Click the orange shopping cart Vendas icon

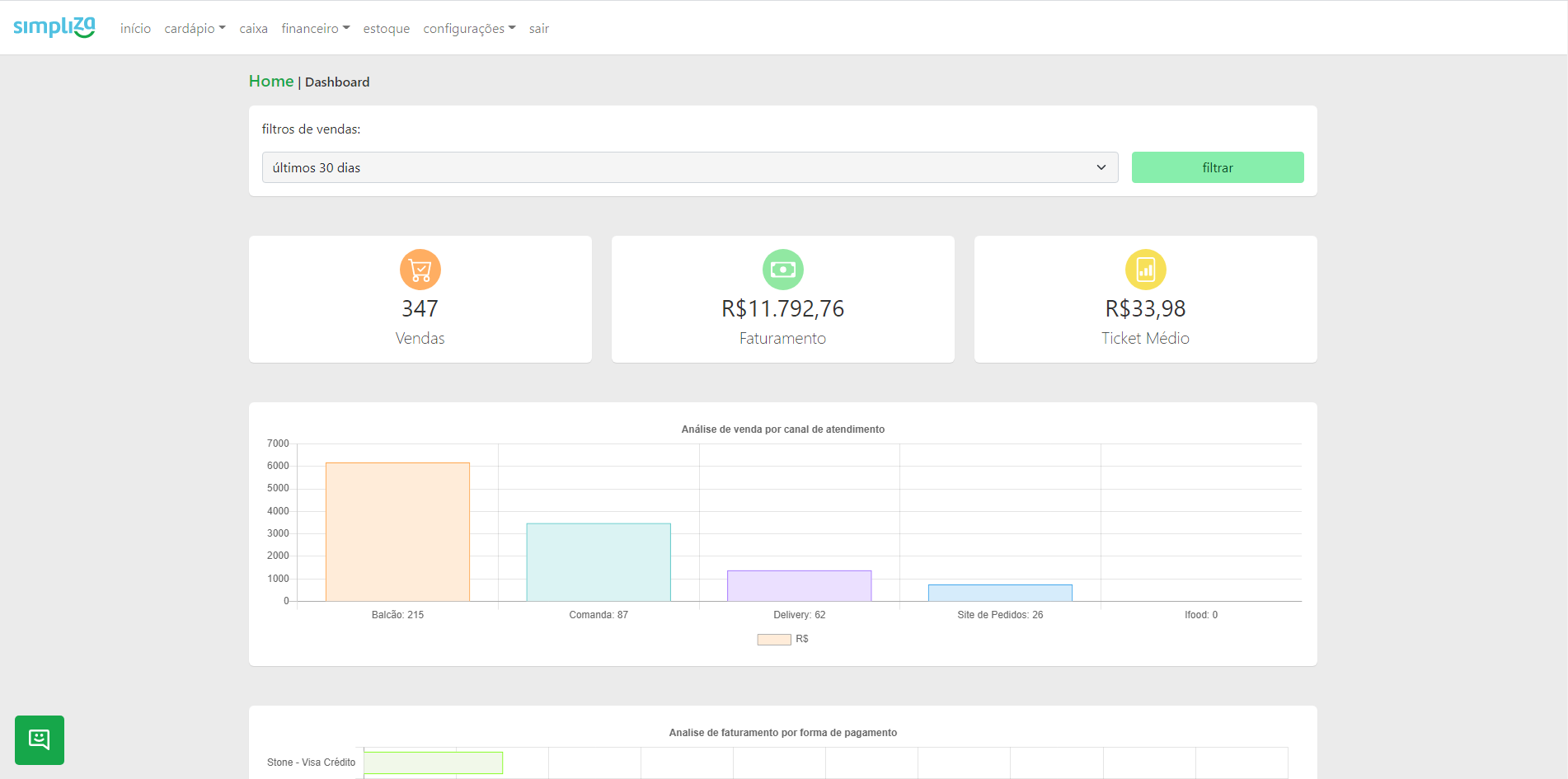point(420,270)
